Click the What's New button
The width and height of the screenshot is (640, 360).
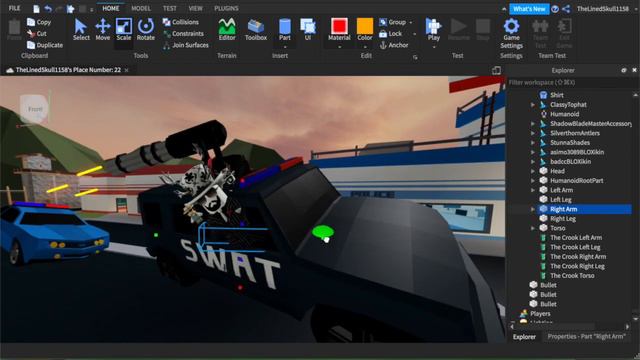[529, 9]
